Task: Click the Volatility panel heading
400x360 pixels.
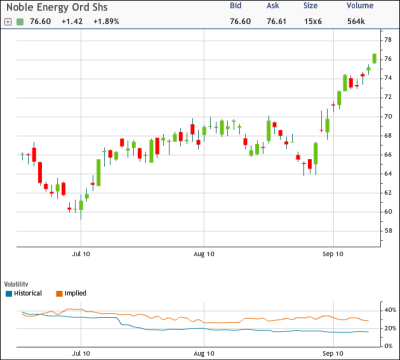Action: (16, 284)
